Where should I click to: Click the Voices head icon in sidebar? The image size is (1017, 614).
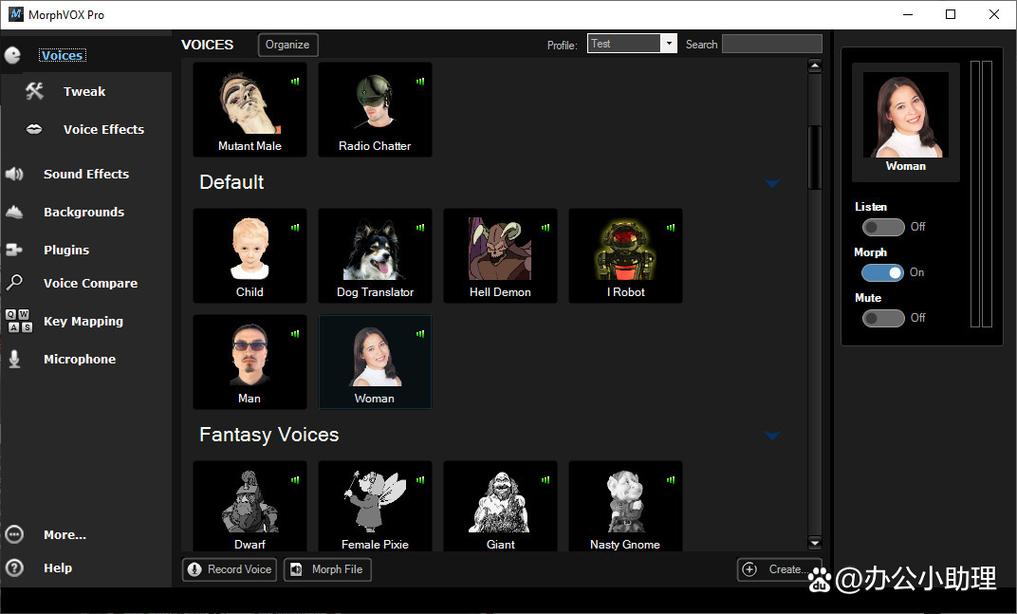click(12, 56)
